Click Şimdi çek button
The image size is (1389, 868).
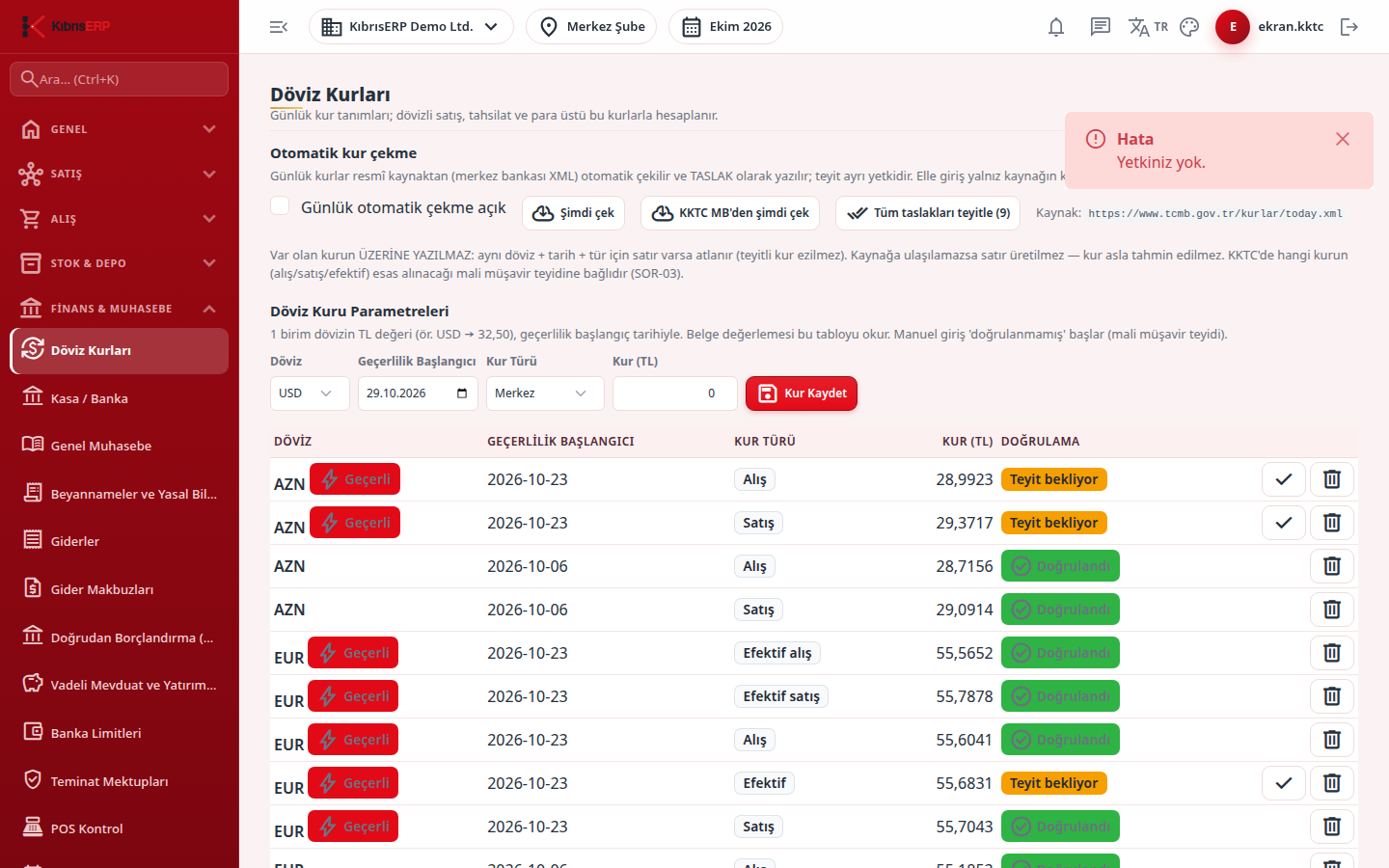point(574,213)
